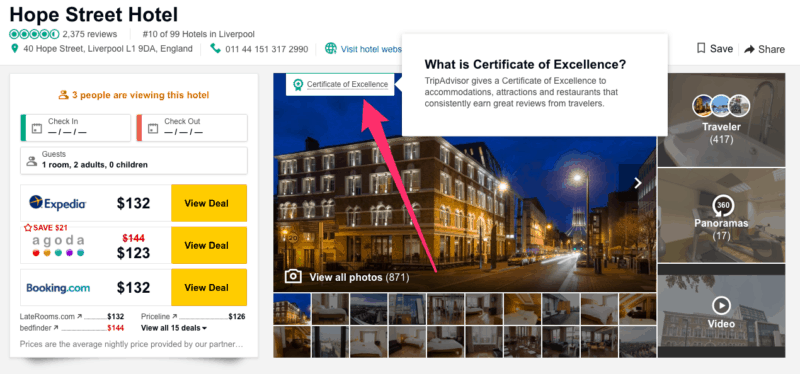Open the Check In date field
The height and width of the screenshot is (374, 800).
(76, 128)
